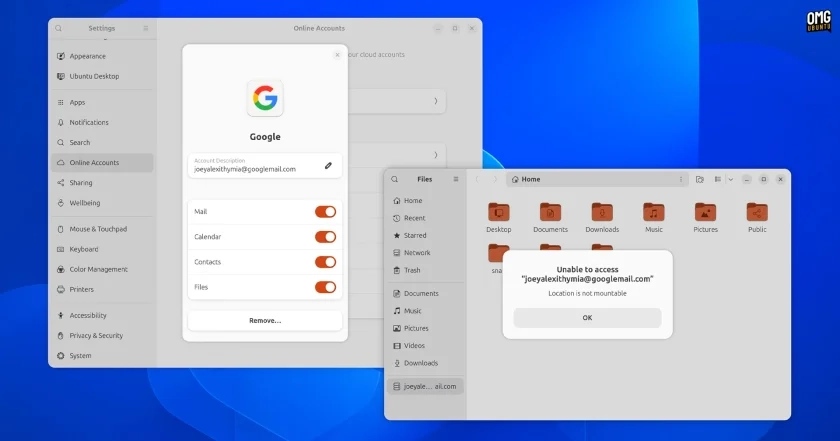Open Privacy & Security settings

click(x=102, y=335)
